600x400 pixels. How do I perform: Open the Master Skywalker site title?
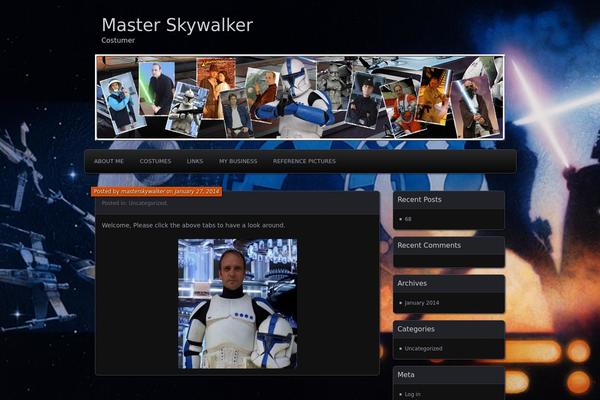(177, 25)
